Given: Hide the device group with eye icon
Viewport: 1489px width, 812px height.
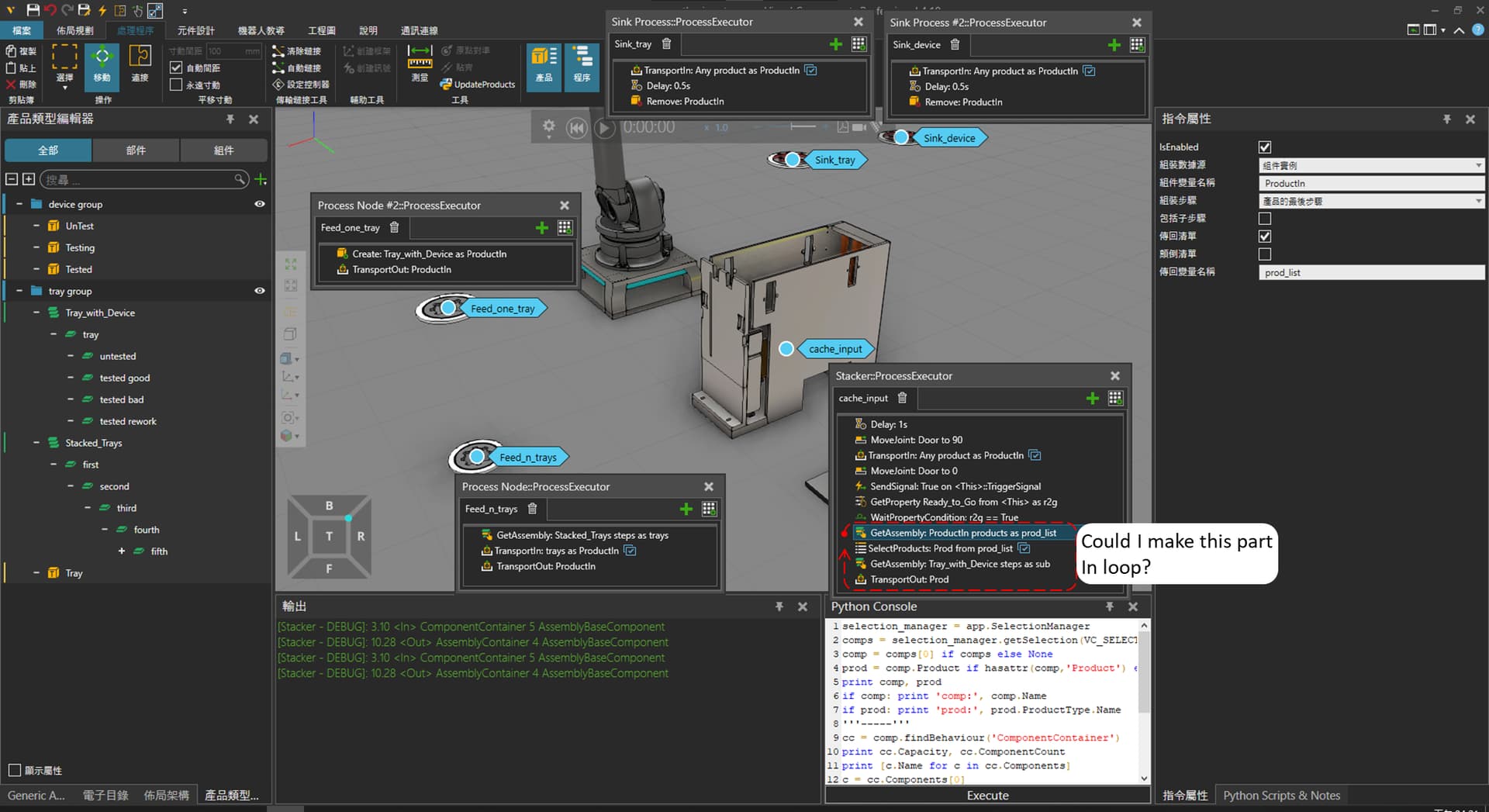Looking at the screenshot, I should click(x=260, y=204).
